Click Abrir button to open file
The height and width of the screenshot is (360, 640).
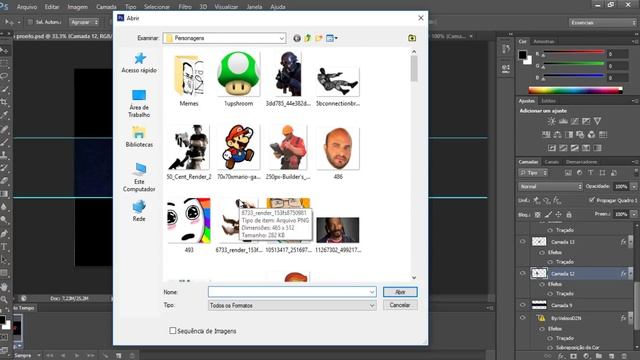[400, 292]
